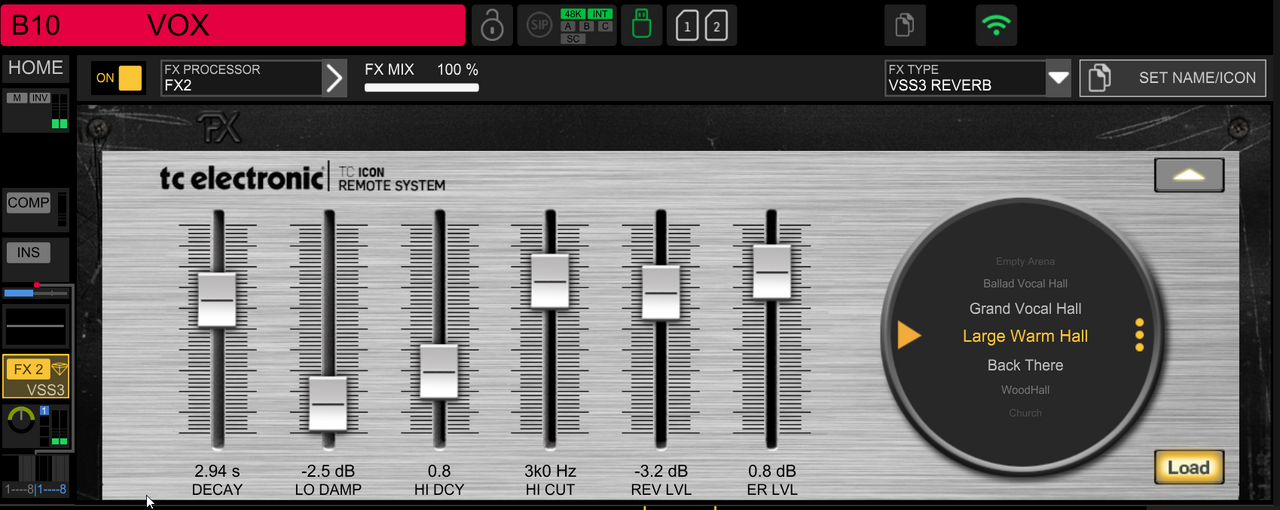1280x510 pixels.
Task: Select the Ballad Vocal Hall preset
Action: pos(1025,284)
